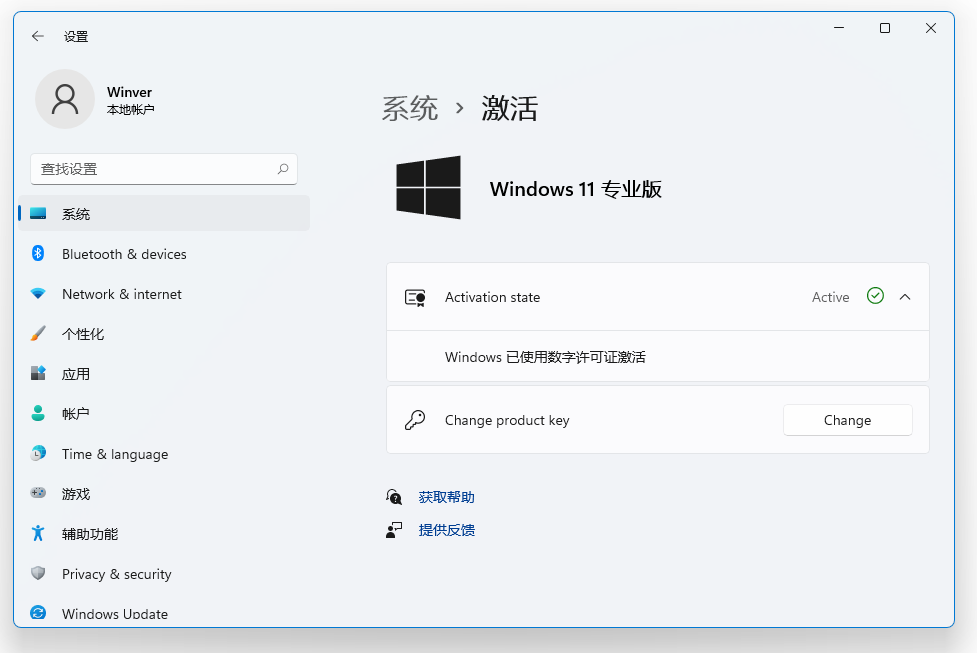The height and width of the screenshot is (653, 977).
Task: Click the 游戏 gamepad icon
Action: click(x=38, y=493)
